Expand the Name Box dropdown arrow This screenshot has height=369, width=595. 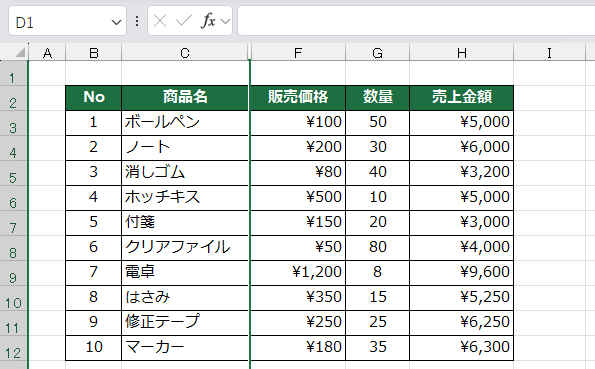pos(116,22)
